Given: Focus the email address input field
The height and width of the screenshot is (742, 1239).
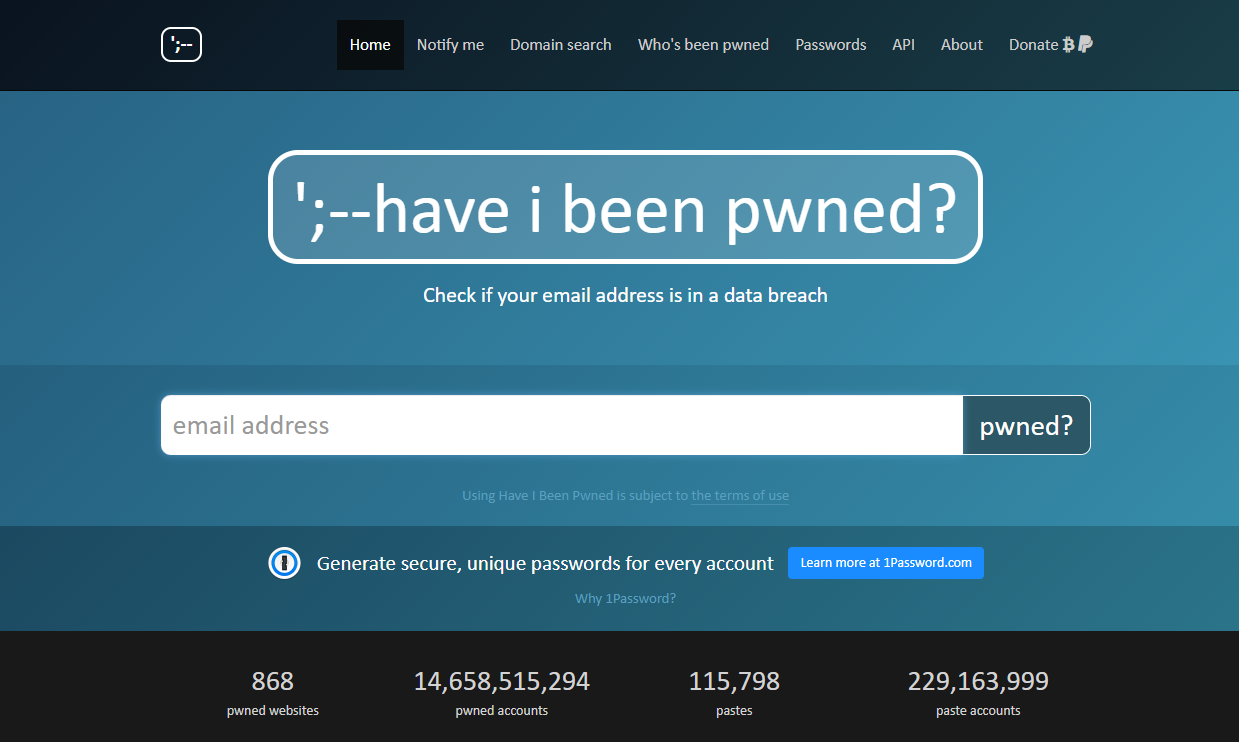Looking at the screenshot, I should point(562,425).
